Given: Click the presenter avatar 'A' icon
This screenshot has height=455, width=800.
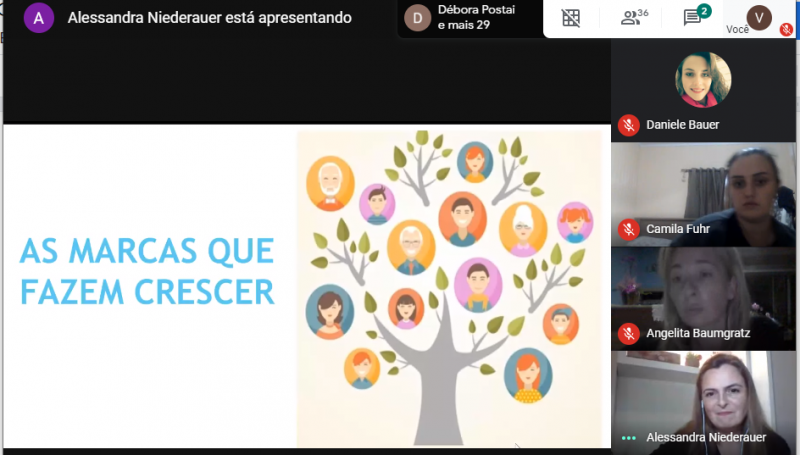Looking at the screenshot, I should click(x=39, y=18).
